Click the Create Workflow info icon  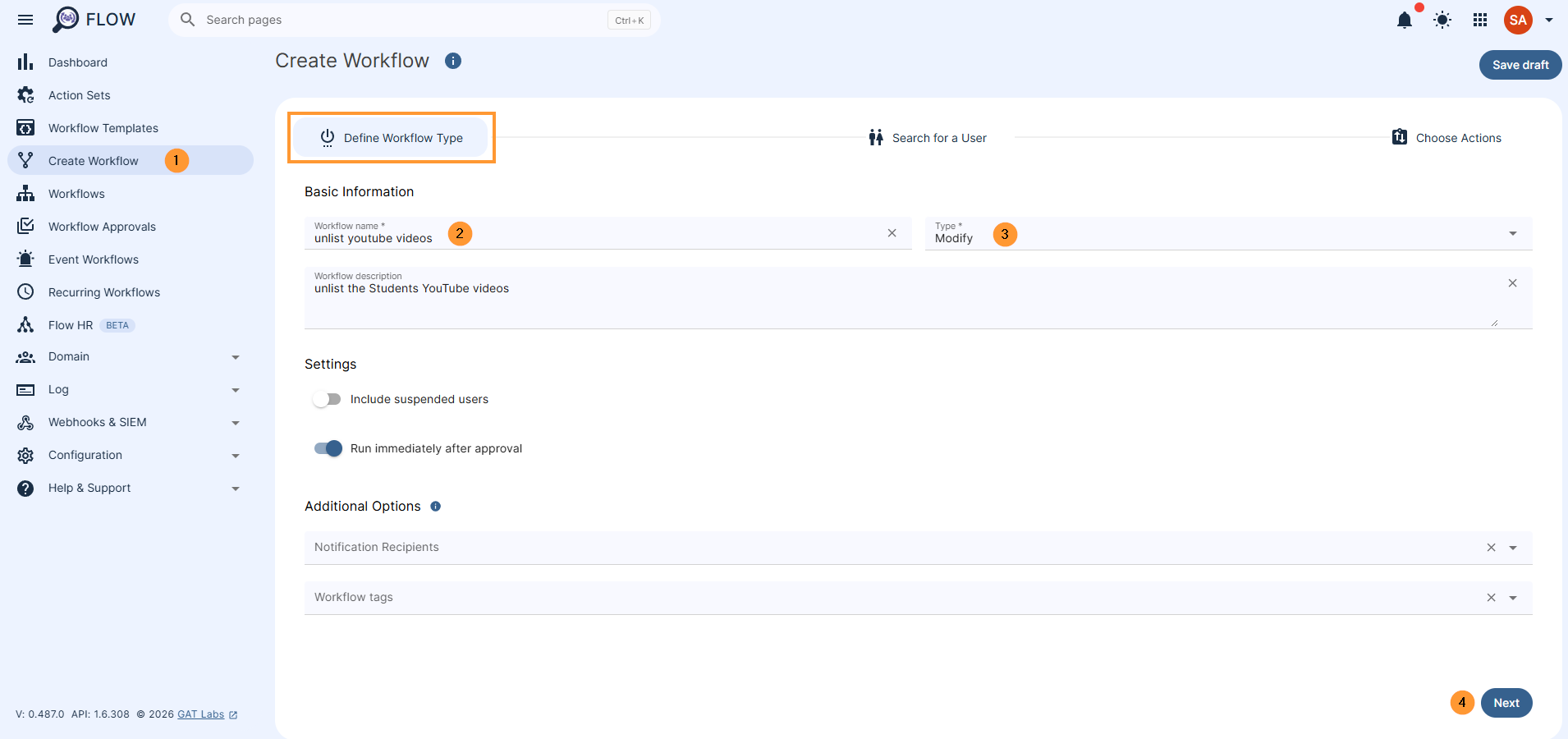point(453,61)
